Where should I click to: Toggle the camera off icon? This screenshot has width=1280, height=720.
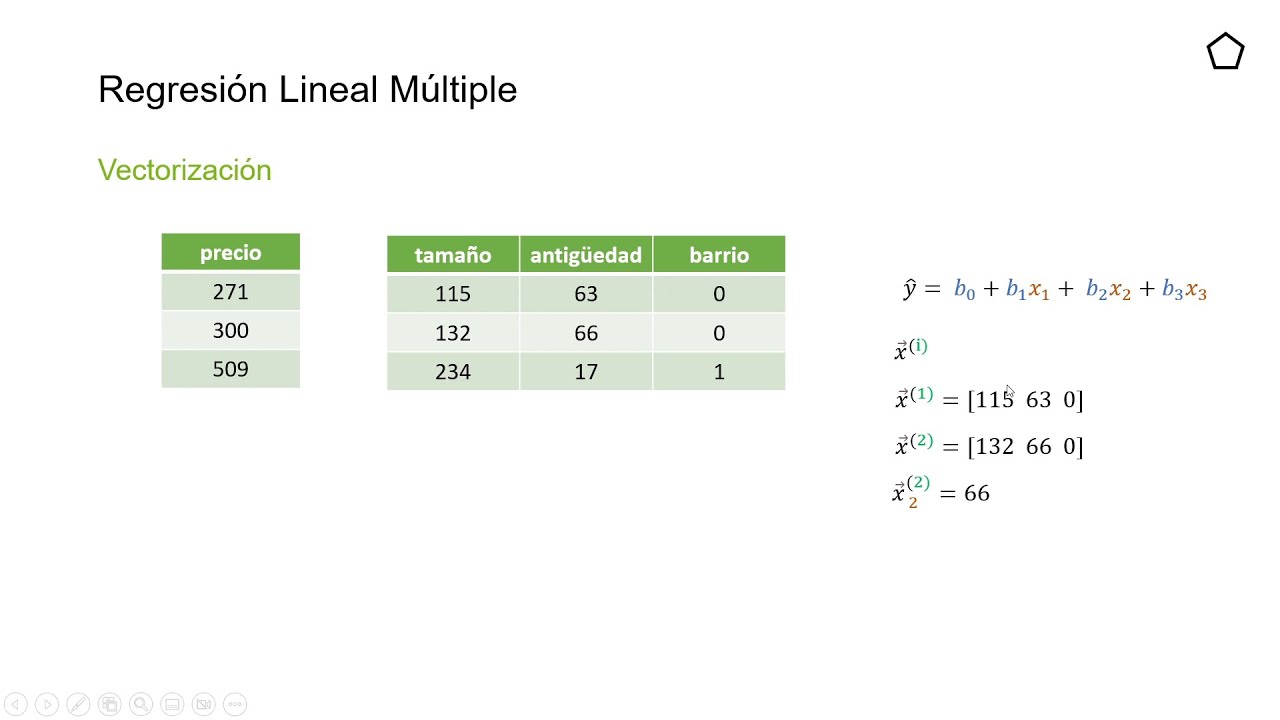click(x=203, y=704)
